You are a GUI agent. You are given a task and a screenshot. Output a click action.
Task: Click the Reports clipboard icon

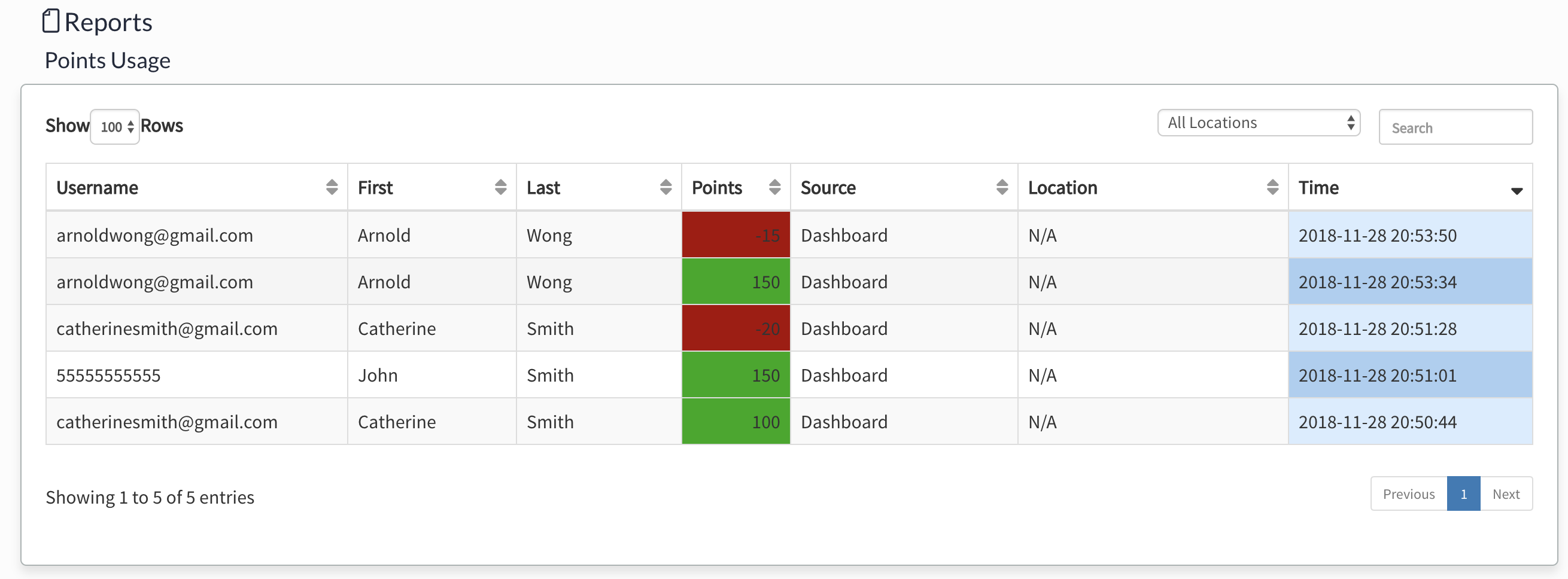tap(51, 22)
